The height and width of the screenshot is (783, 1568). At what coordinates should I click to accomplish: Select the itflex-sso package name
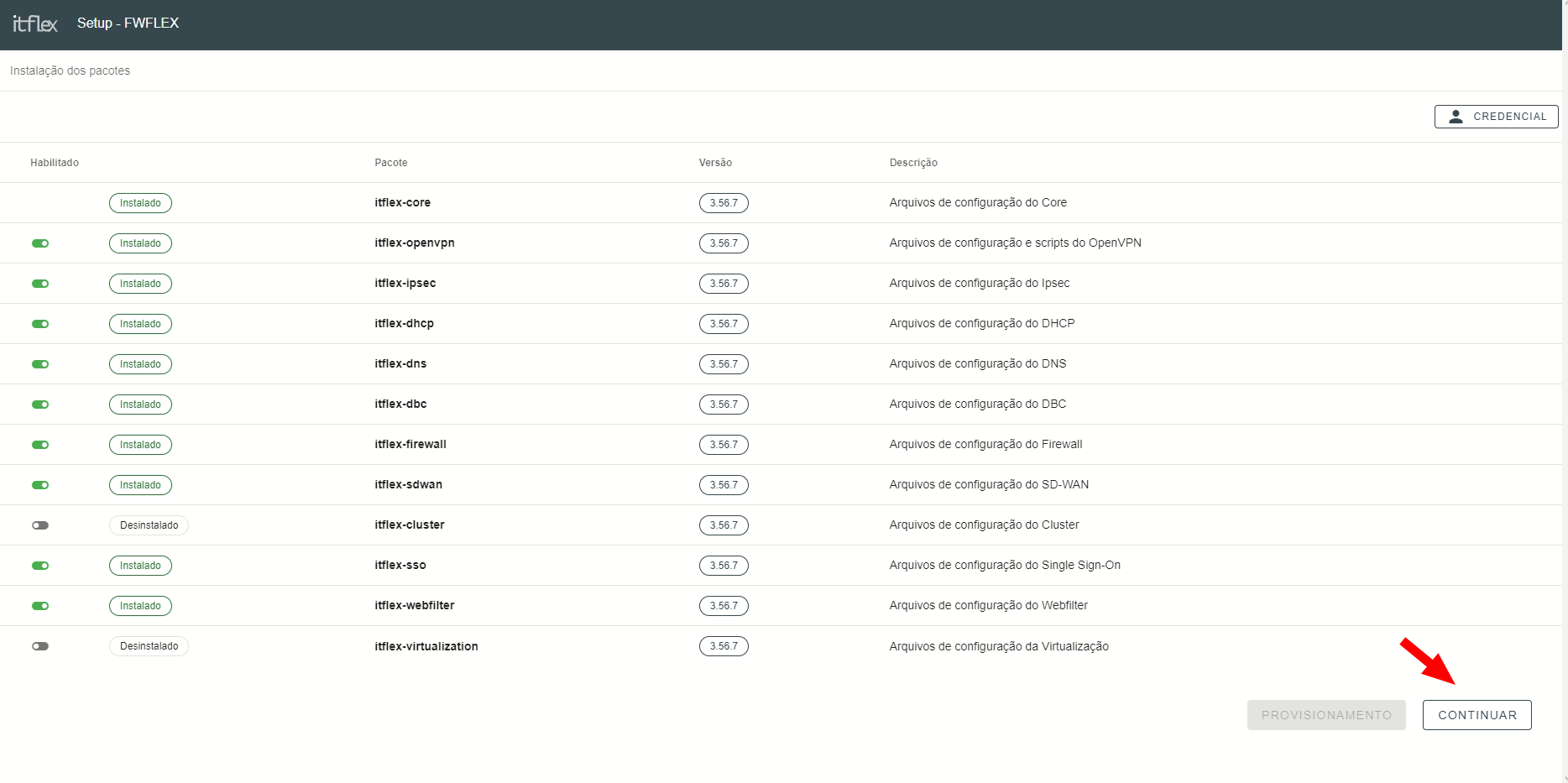coord(400,565)
